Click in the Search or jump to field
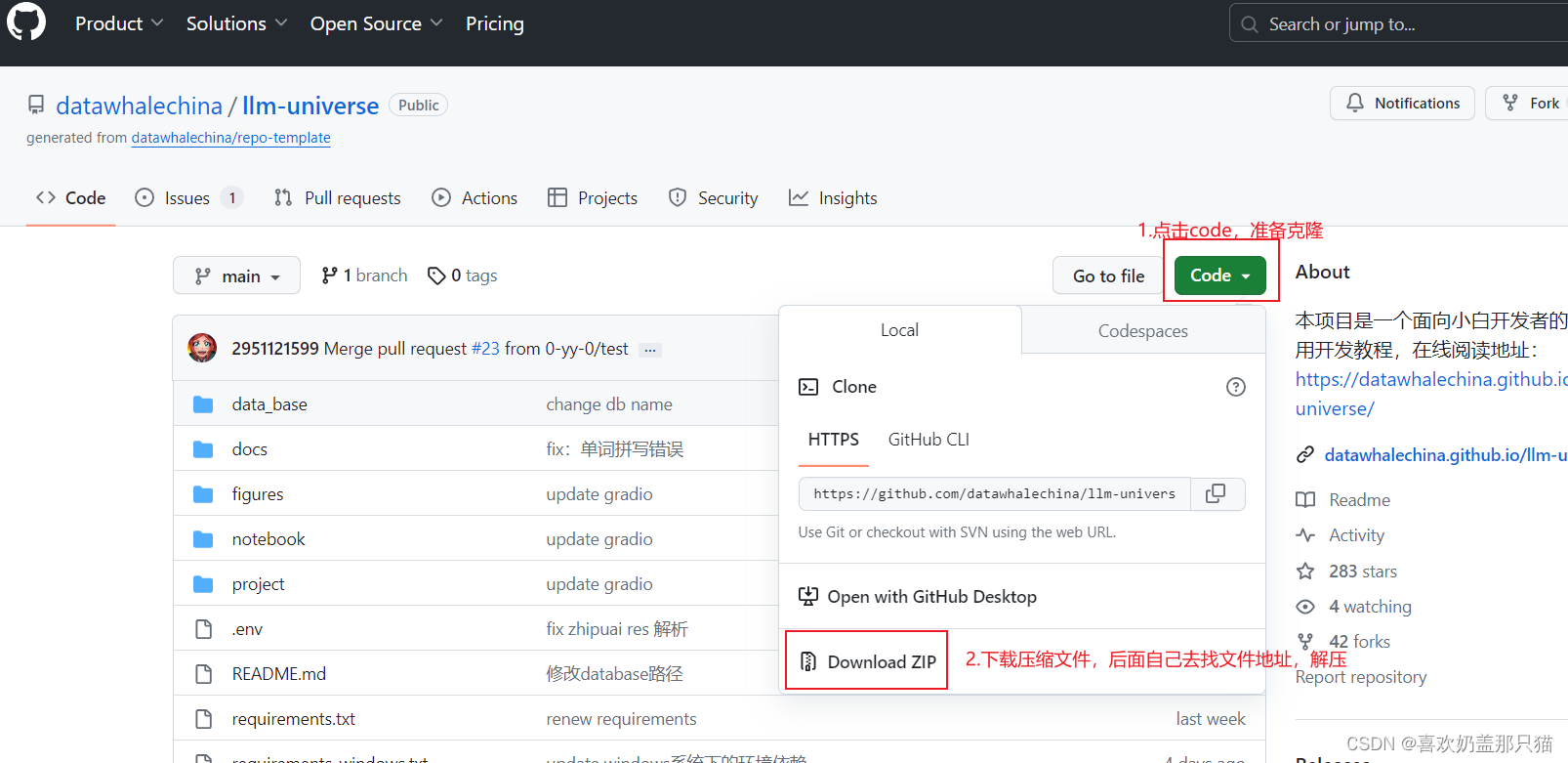Viewport: 1568px width, 763px height. point(1399,24)
